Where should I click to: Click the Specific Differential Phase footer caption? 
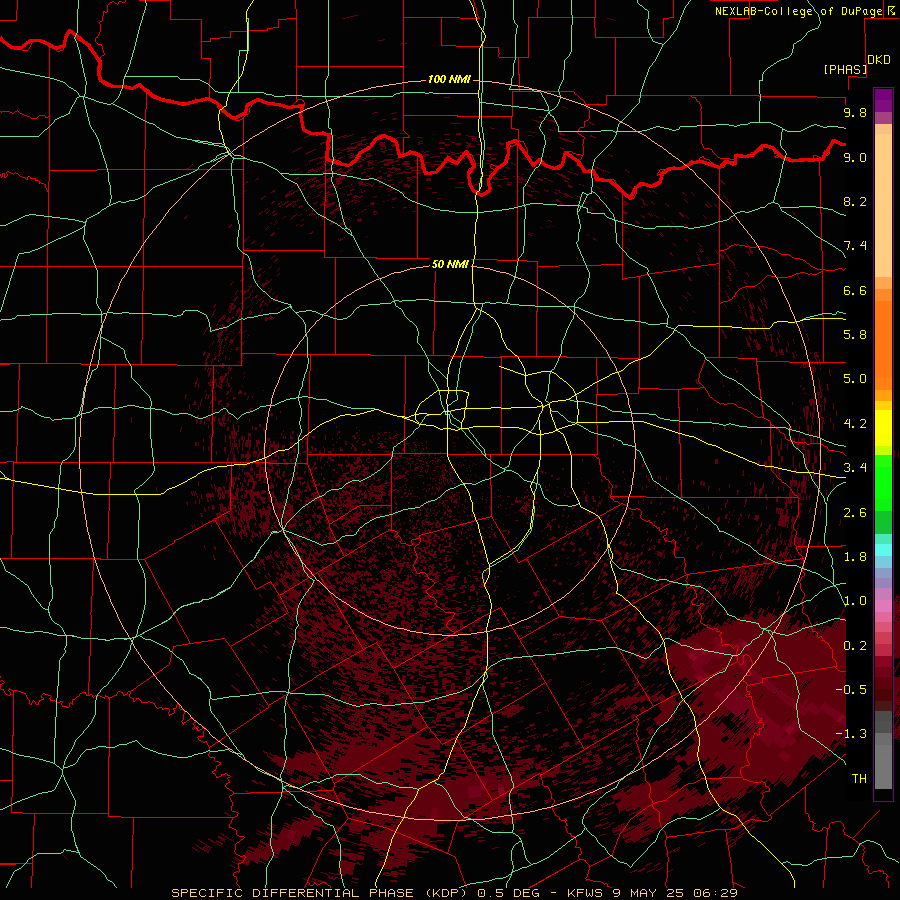[x=455, y=893]
